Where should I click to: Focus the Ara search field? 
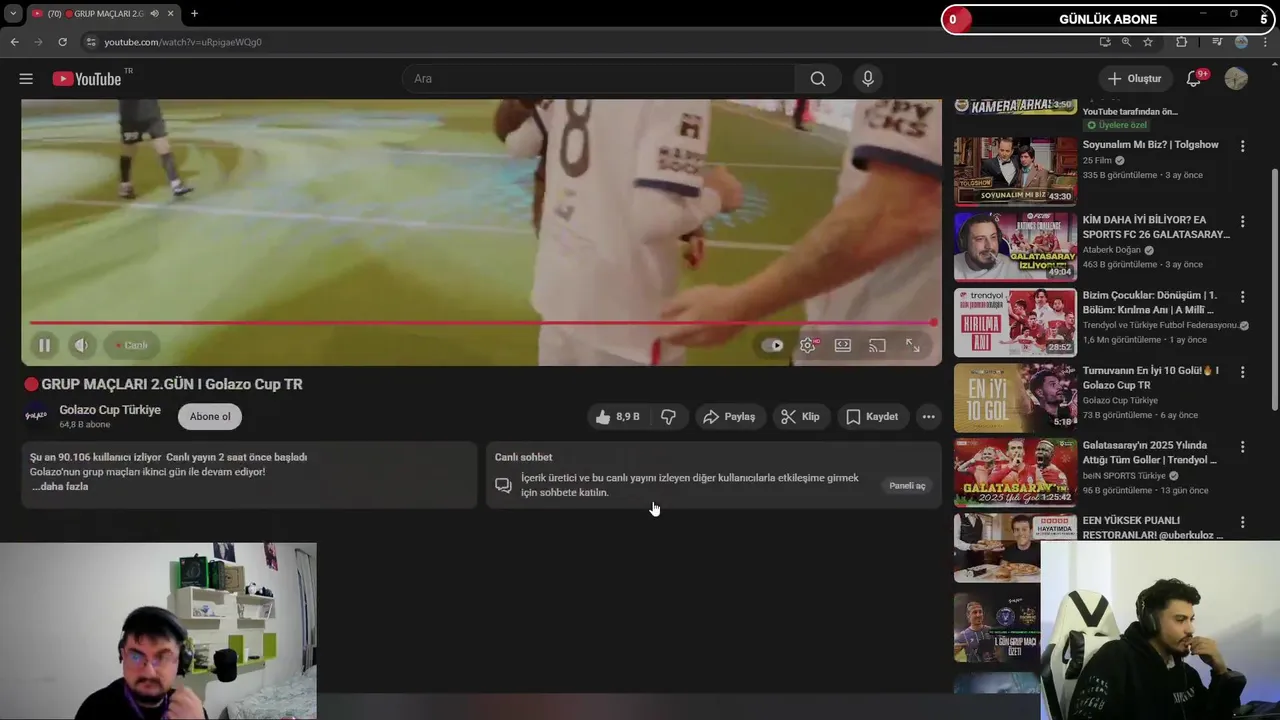coord(598,79)
